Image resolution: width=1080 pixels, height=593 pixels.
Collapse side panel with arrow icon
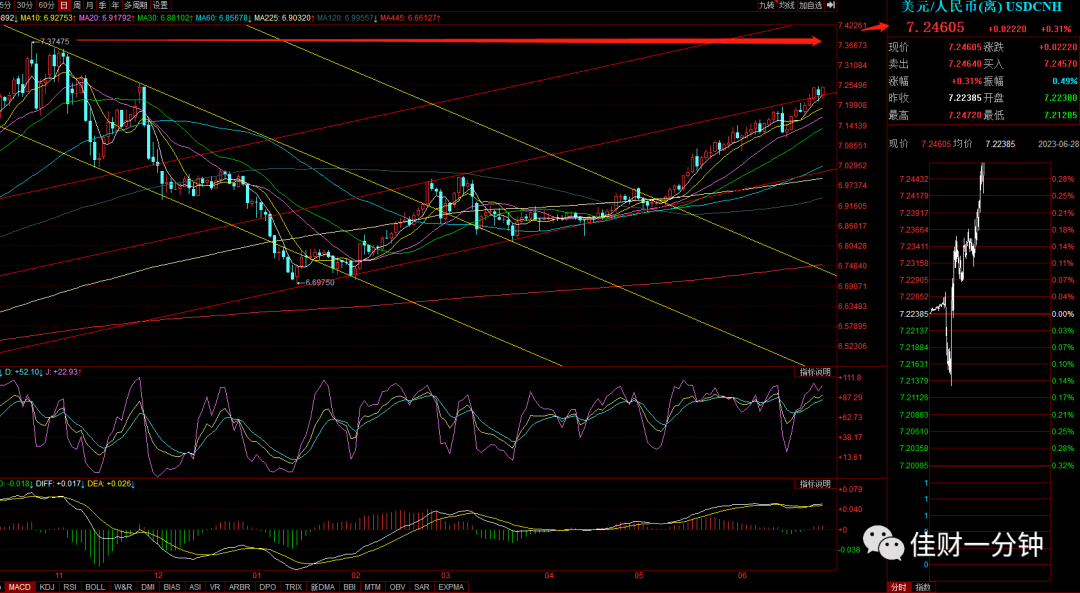[831, 5]
